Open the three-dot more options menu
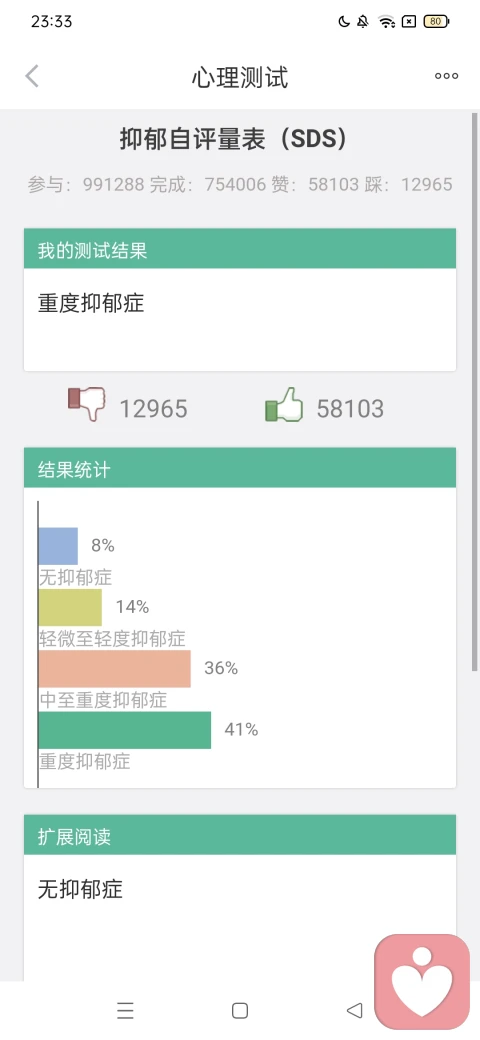This screenshot has height=1040, width=480. pyautogui.click(x=446, y=76)
